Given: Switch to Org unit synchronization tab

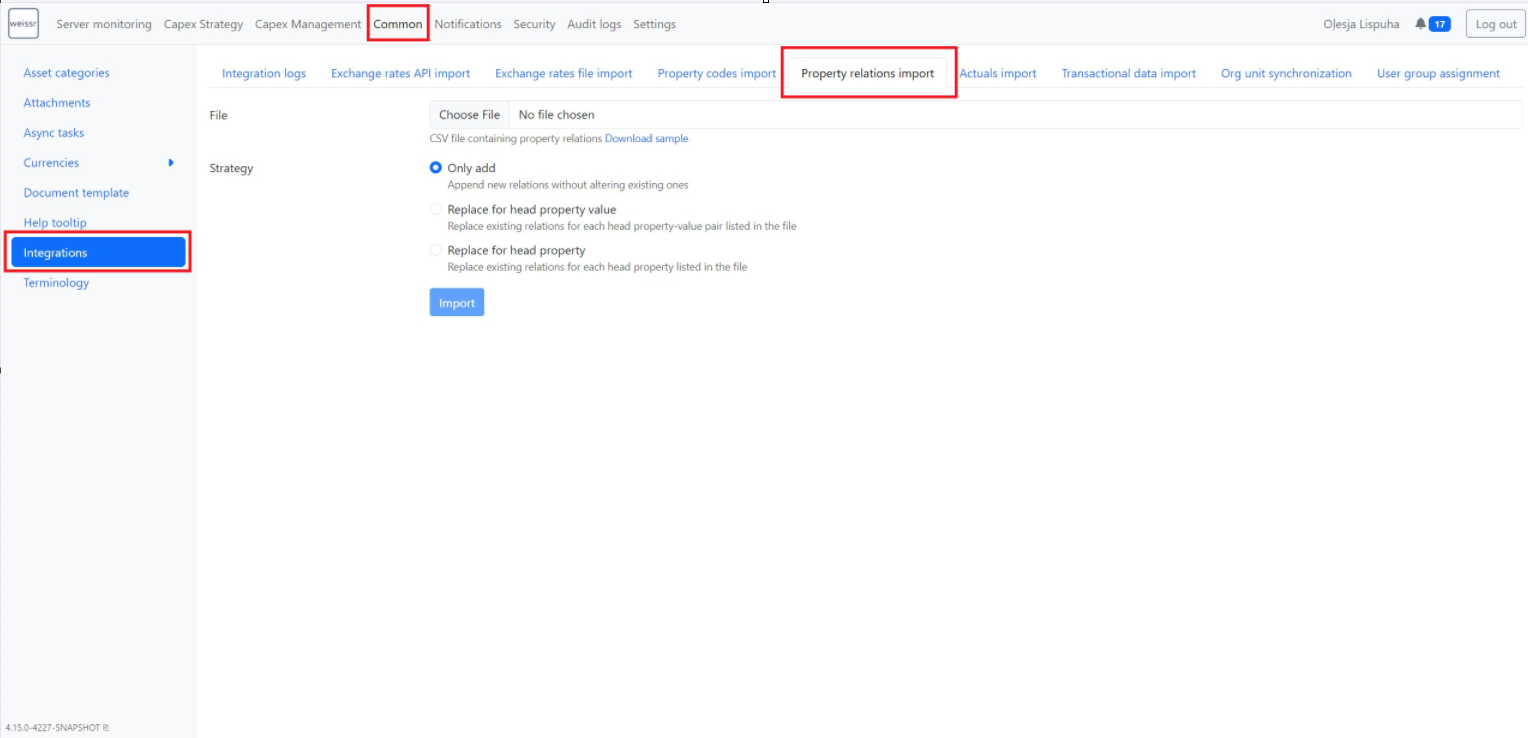Looking at the screenshot, I should 1286,73.
